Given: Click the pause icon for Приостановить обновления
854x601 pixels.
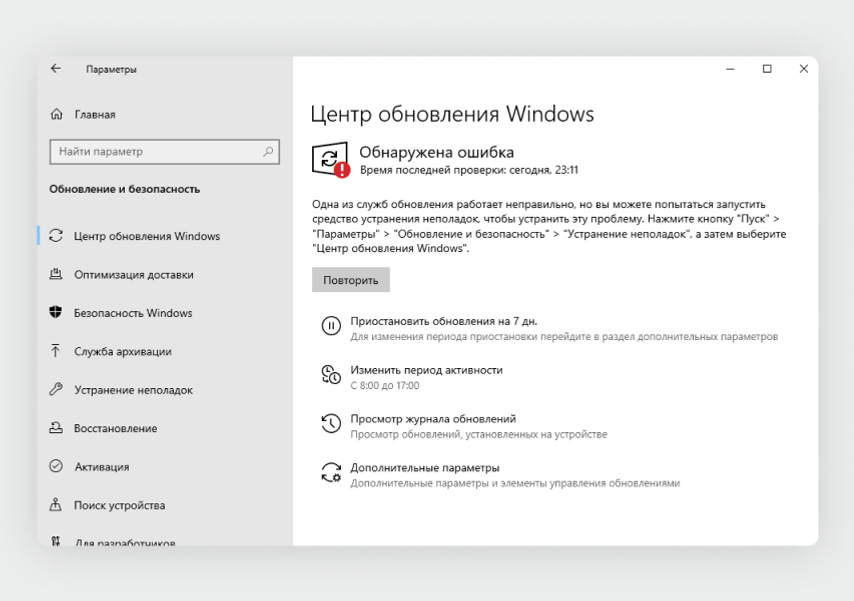Looking at the screenshot, I should coord(331,326).
